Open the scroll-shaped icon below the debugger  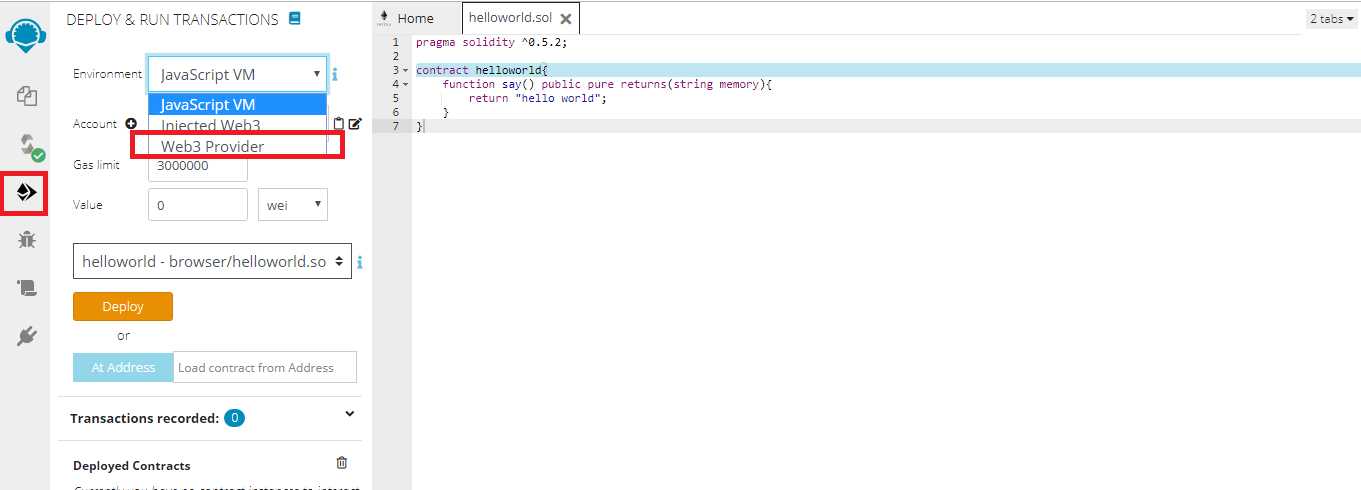[27, 288]
